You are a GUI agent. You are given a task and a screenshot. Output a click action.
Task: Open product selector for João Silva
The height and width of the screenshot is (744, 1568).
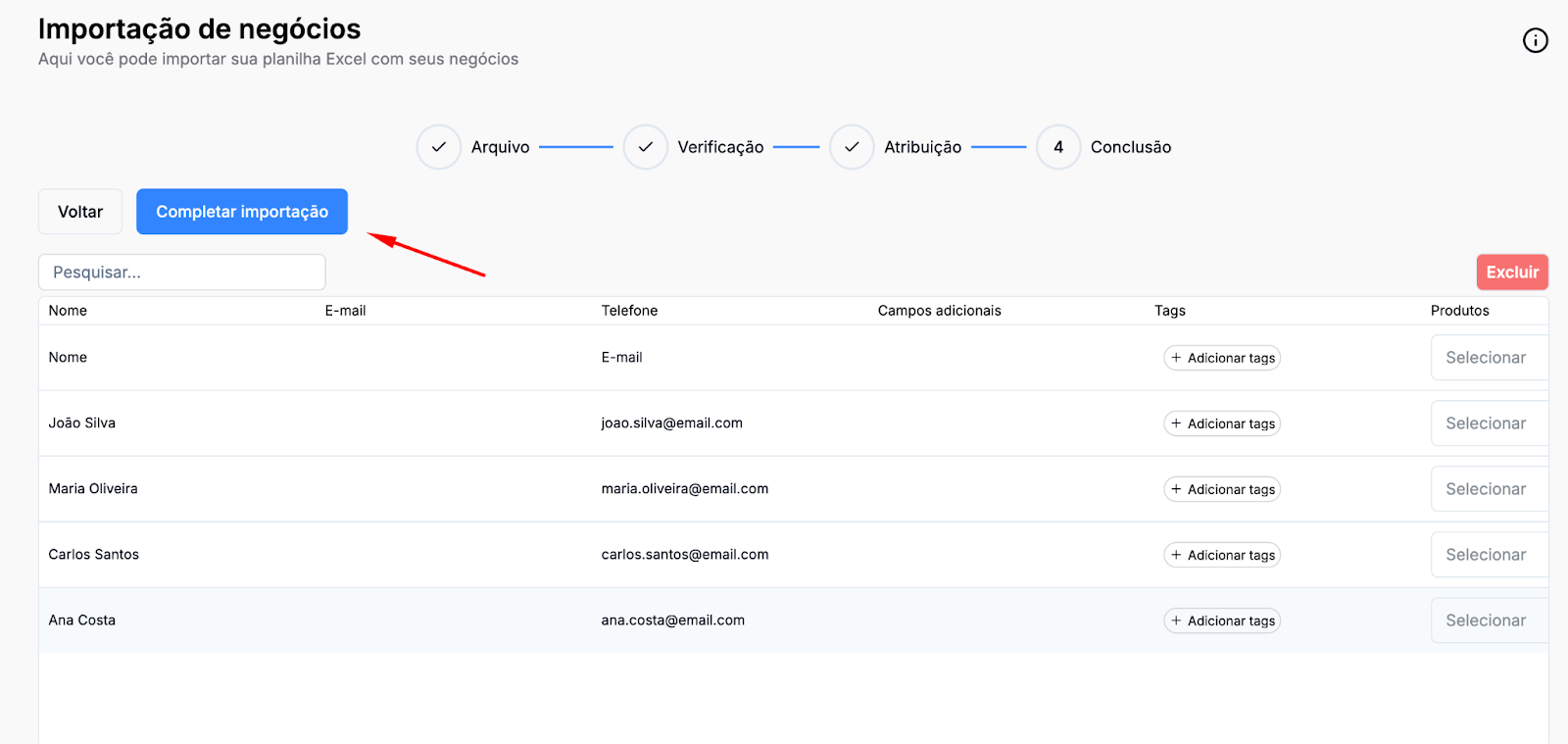(1487, 423)
